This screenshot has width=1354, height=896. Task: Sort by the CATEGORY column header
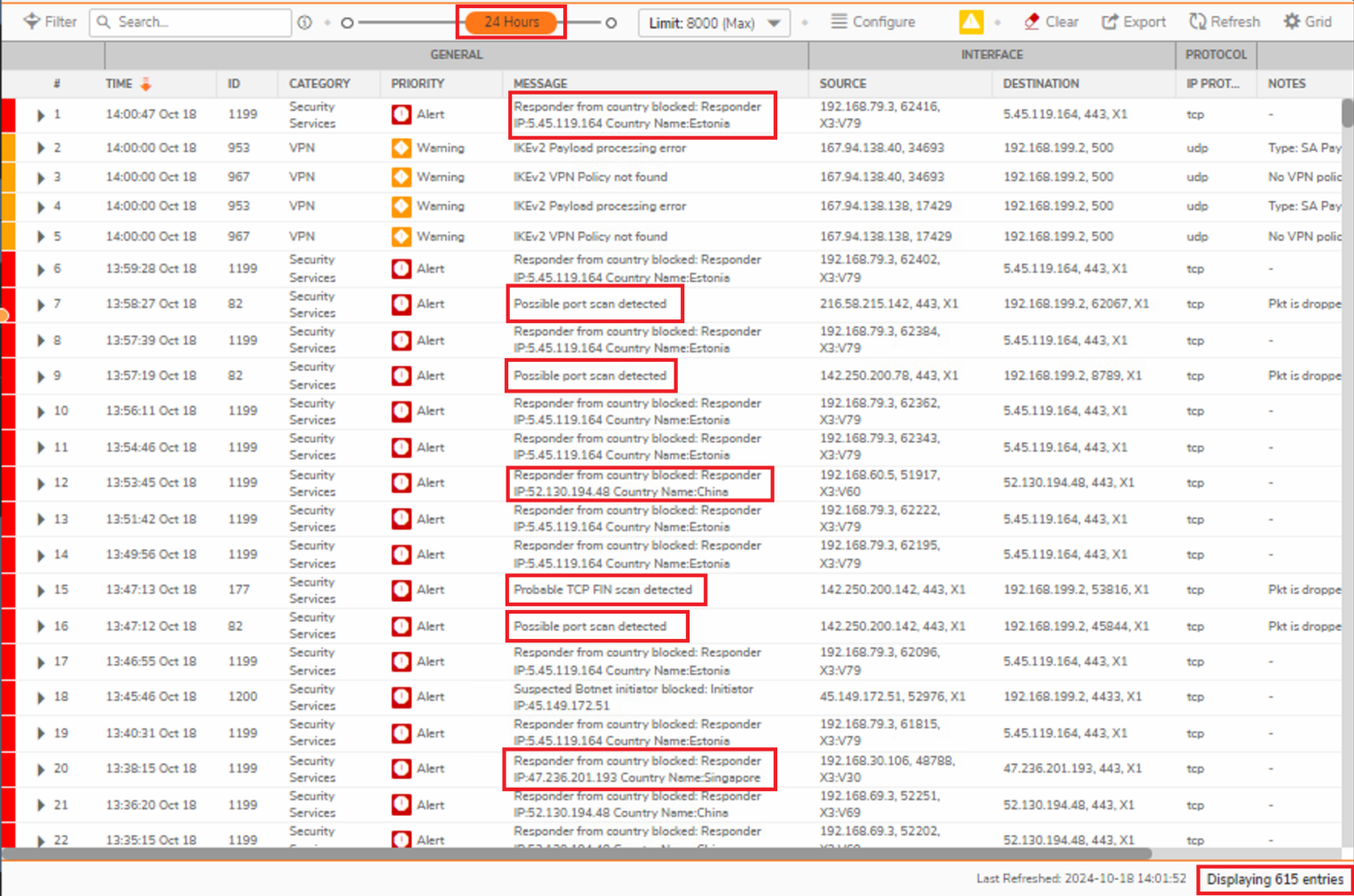pos(319,84)
